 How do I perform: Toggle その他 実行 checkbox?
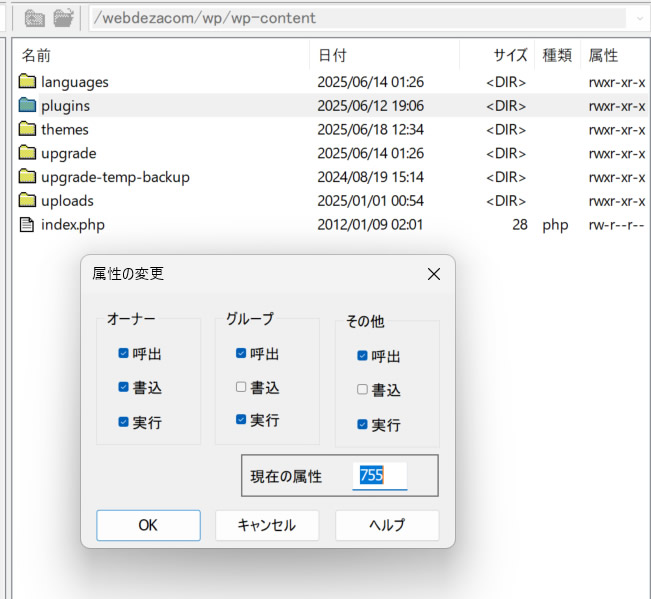(362, 424)
